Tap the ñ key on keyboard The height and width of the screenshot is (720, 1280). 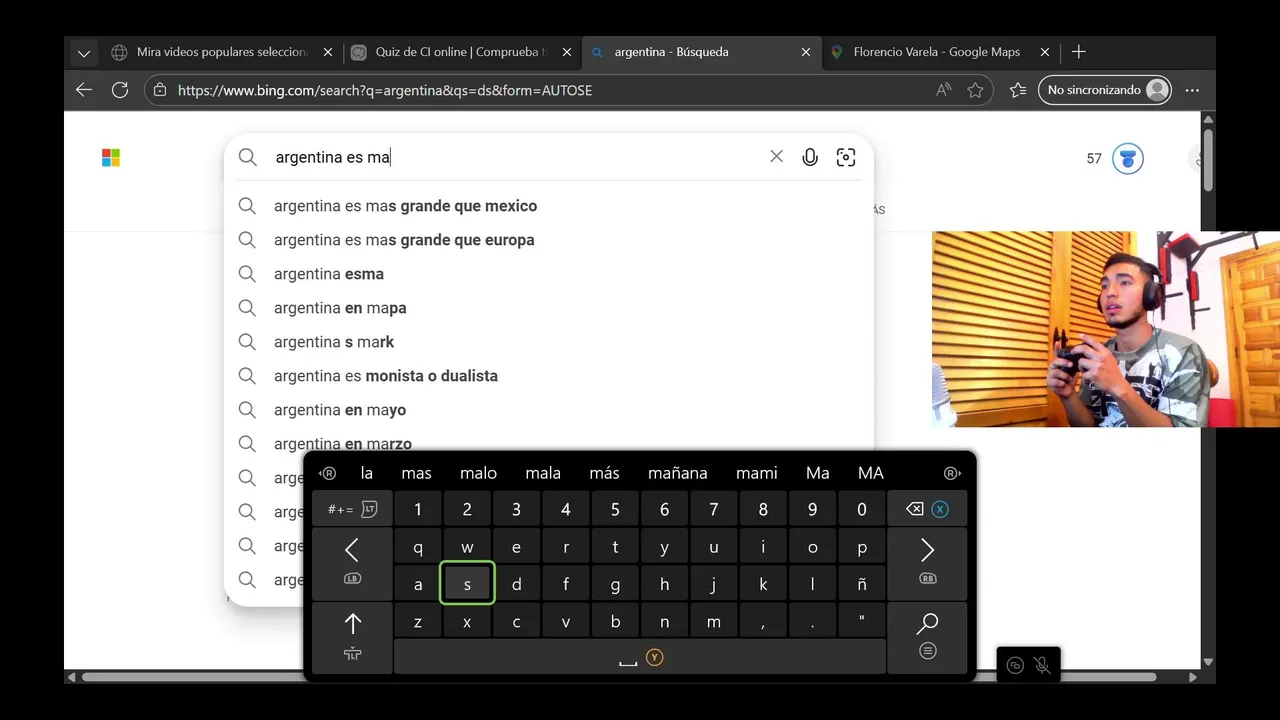pos(862,584)
